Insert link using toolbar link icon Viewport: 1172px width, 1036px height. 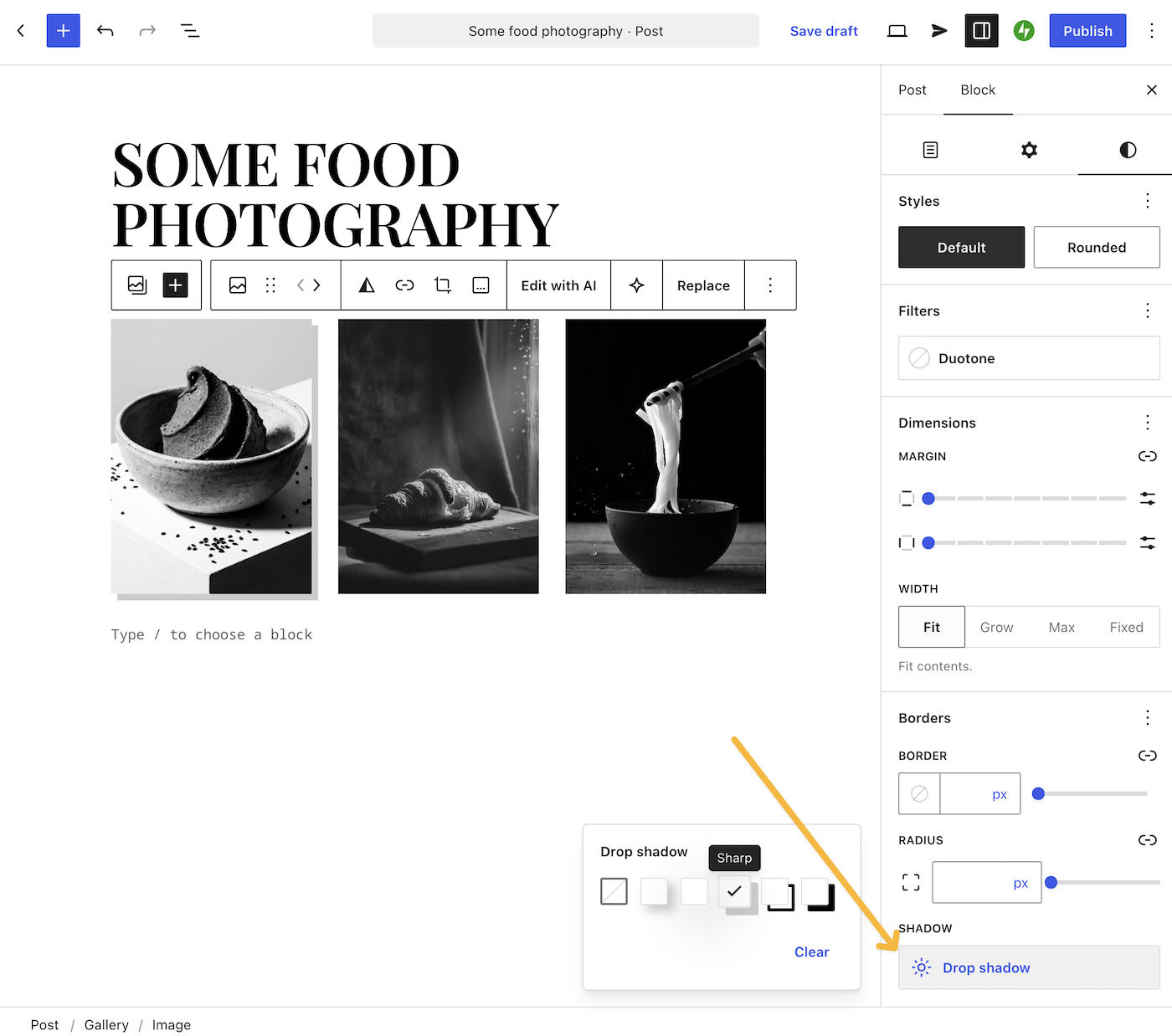click(405, 285)
